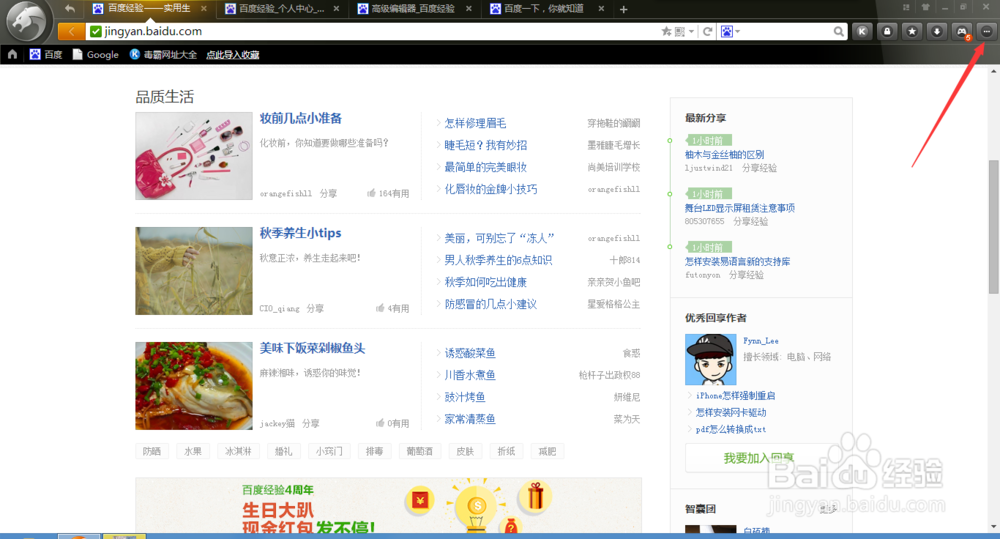Open 川香水煮鱼 link
This screenshot has width=1000, height=539.
tap(470, 375)
